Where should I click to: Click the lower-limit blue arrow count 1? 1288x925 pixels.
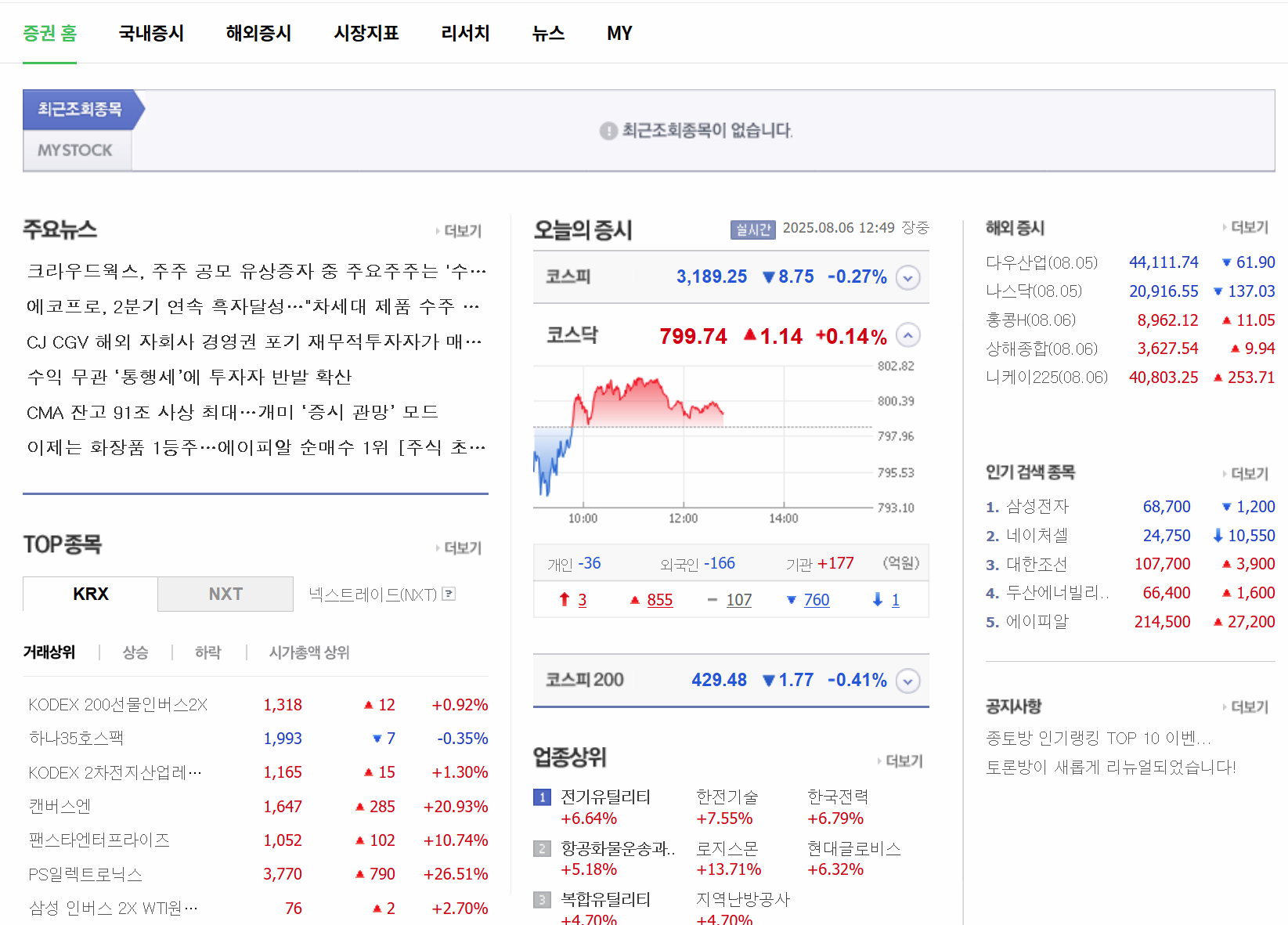click(895, 600)
